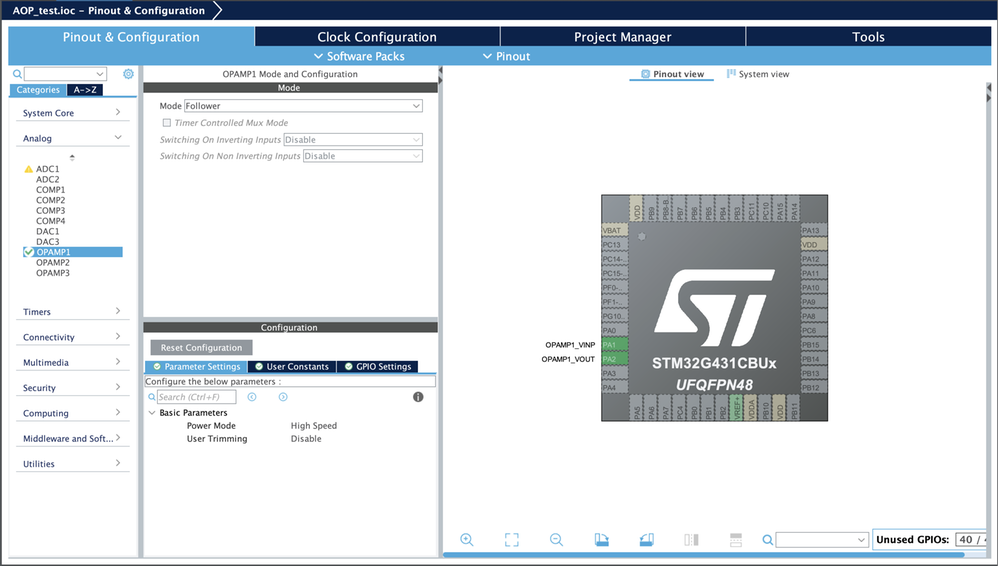Open Switching On Non Inverting Inputs dropdown
Image resolution: width=998 pixels, height=566 pixels.
(363, 156)
